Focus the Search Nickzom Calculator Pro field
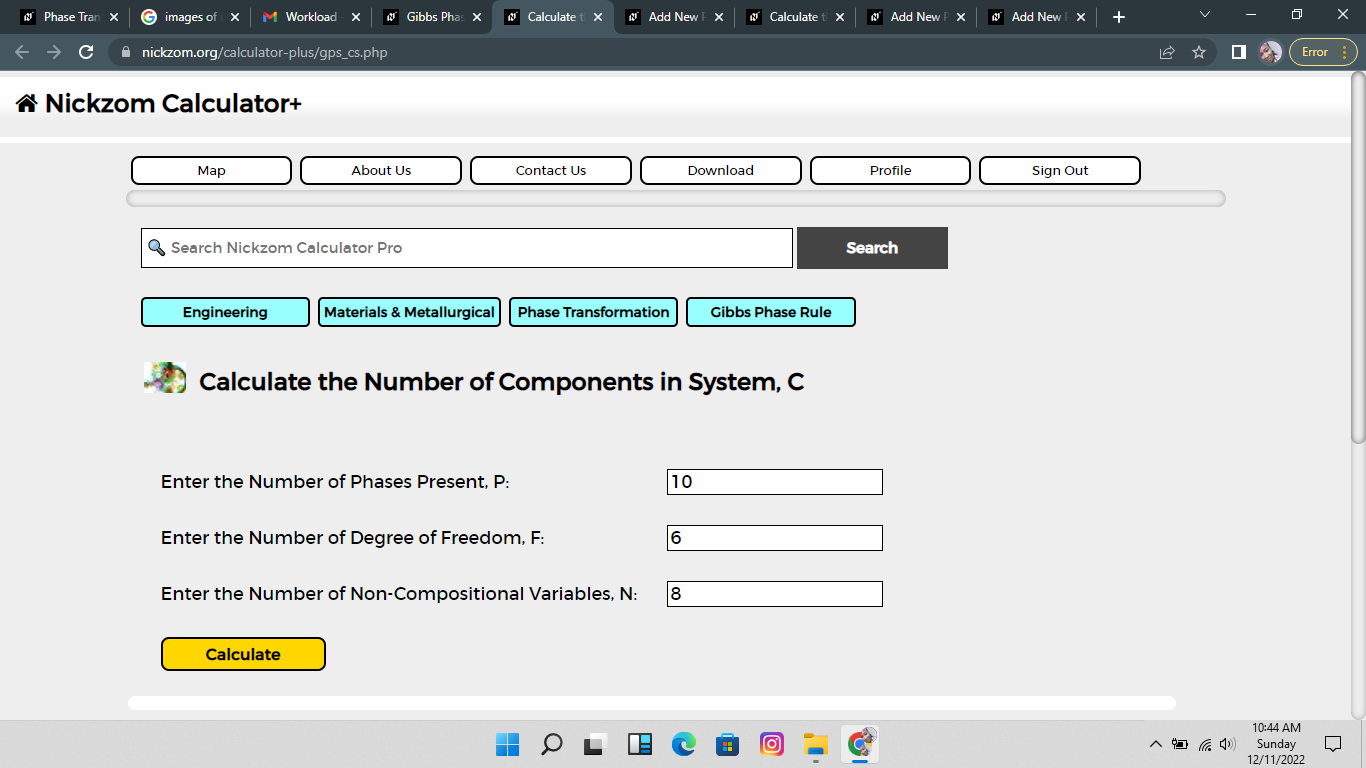 (467, 248)
